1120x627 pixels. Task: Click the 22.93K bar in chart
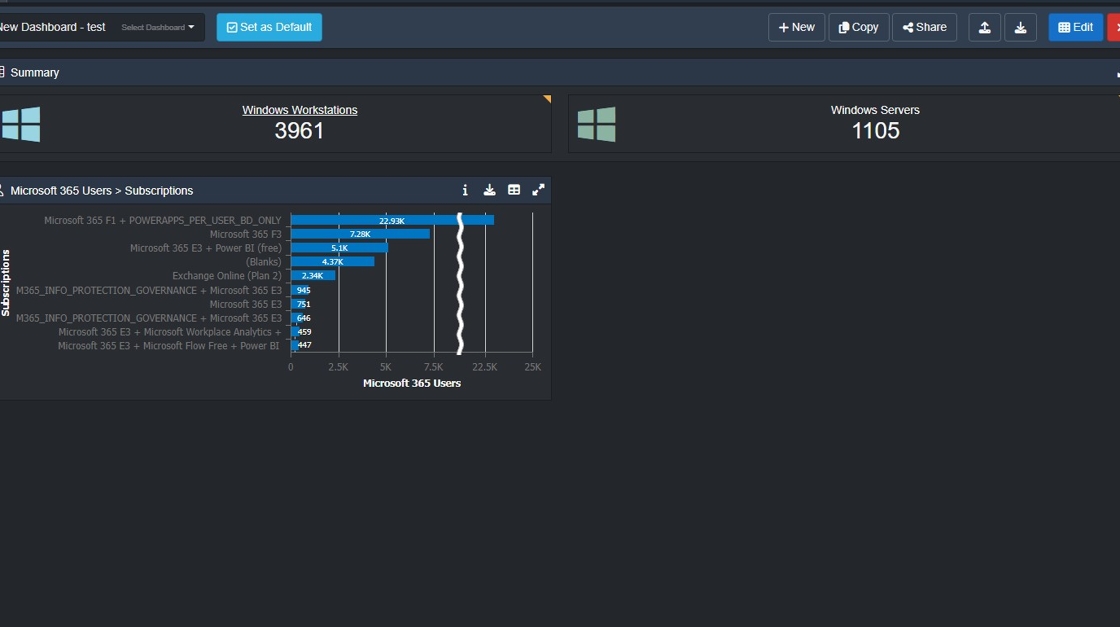[x=392, y=221]
